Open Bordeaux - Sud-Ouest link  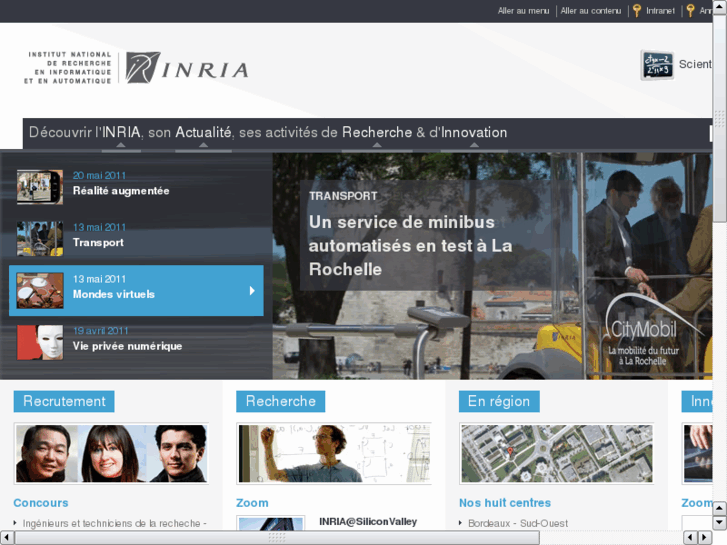click(x=518, y=524)
